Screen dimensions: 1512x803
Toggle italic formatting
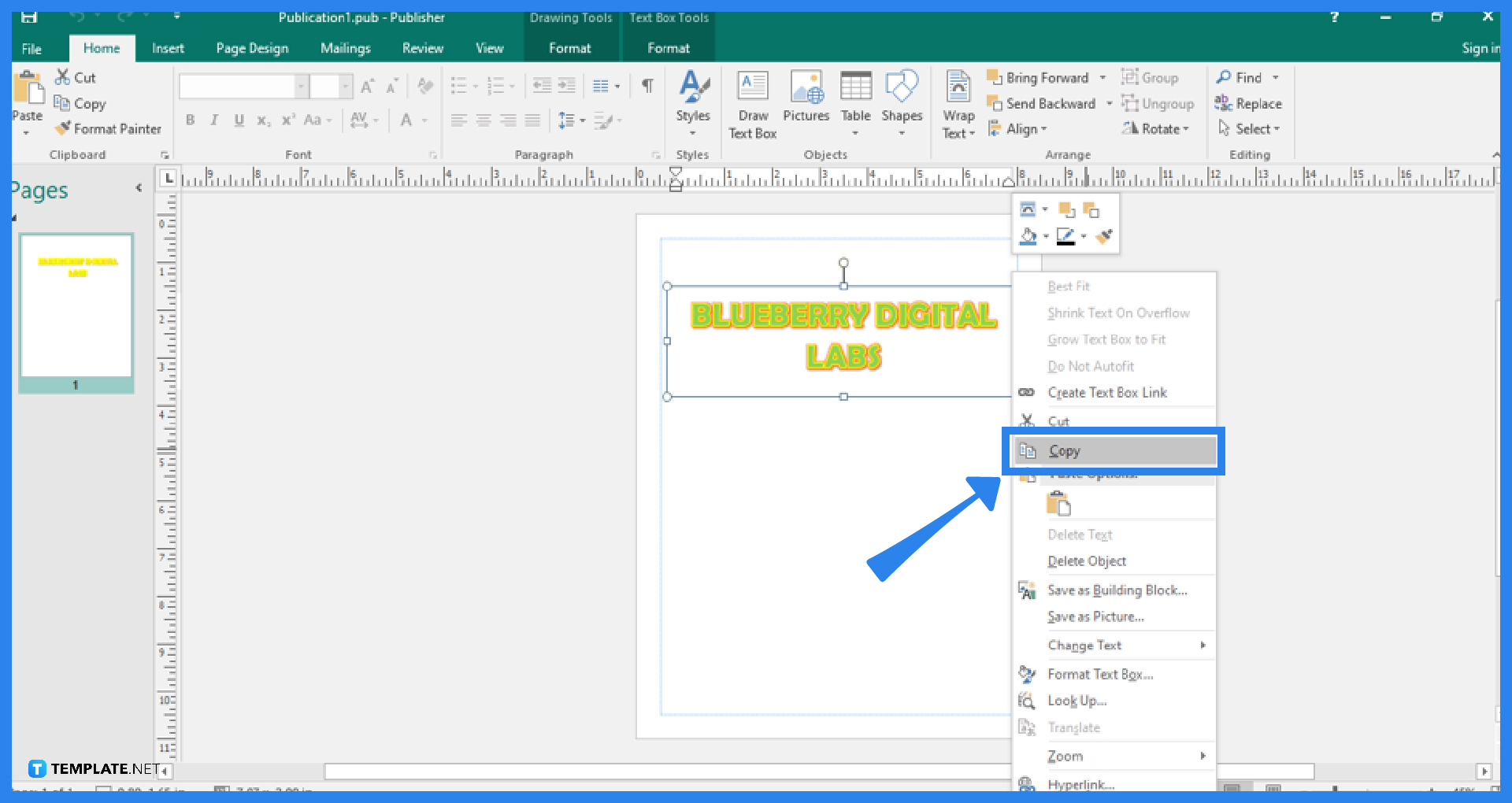pyautogui.click(x=213, y=120)
